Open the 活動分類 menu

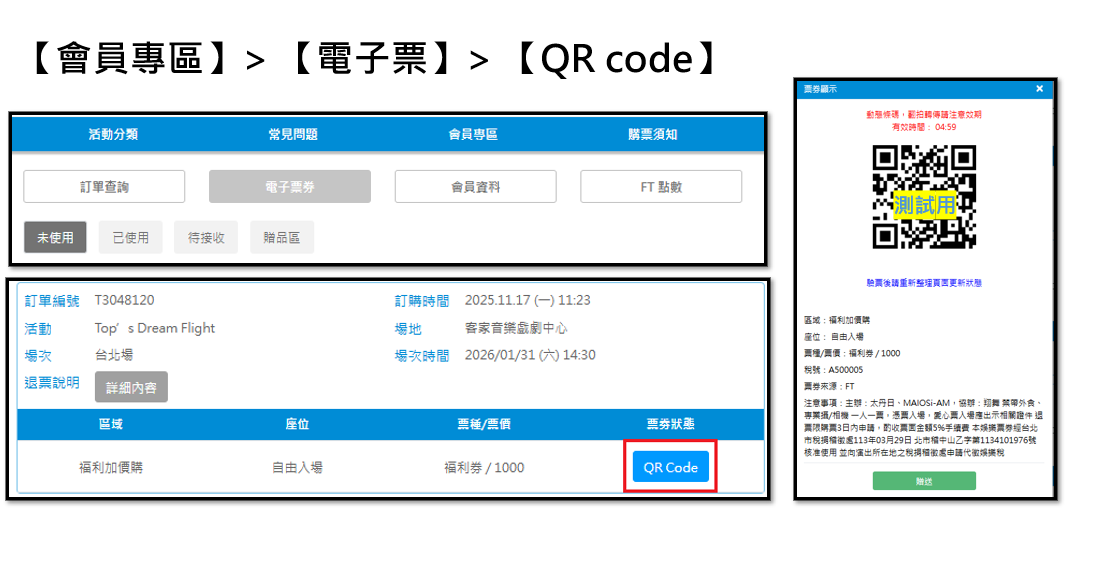tap(113, 134)
